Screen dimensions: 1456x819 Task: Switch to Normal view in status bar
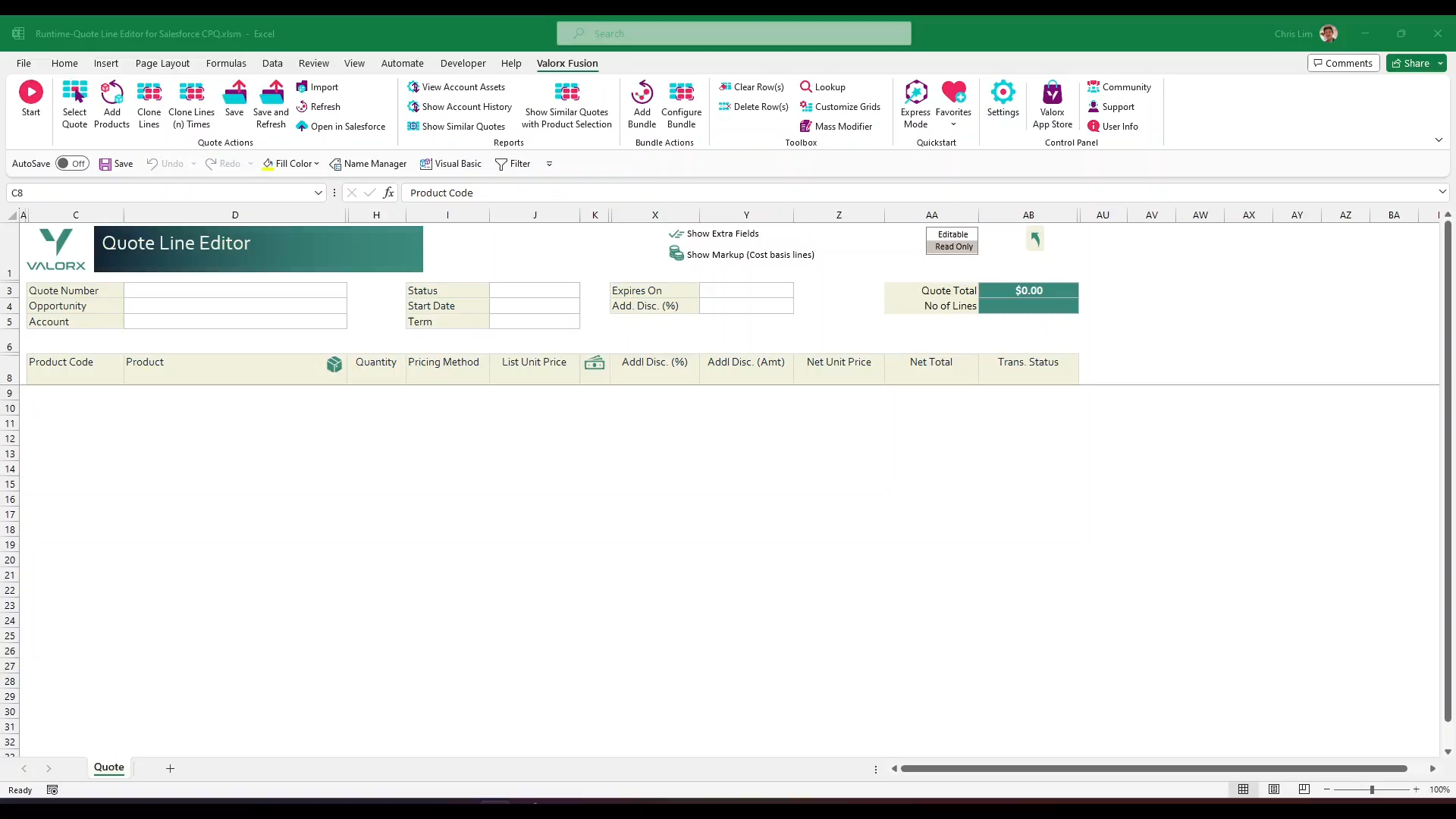pos(1244,789)
